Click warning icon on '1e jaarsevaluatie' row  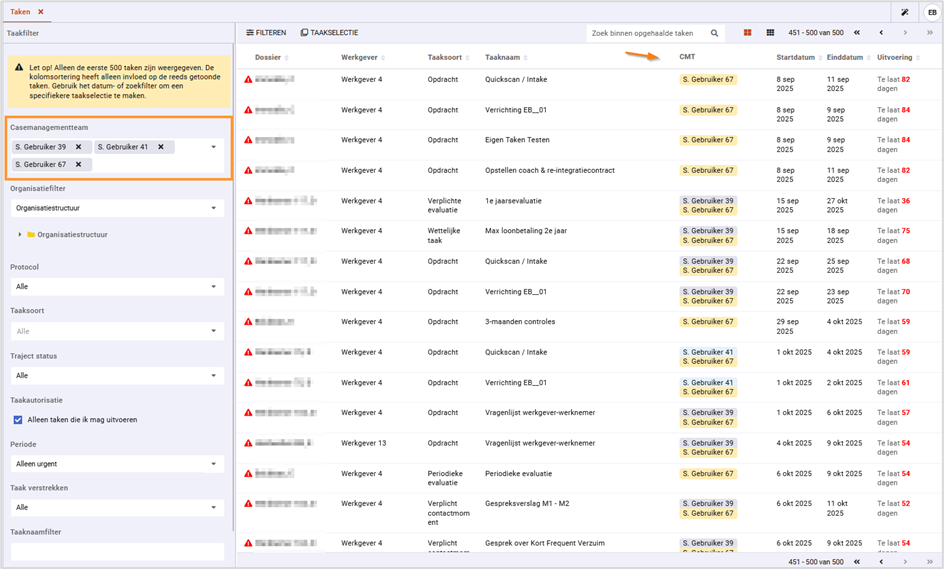tap(248, 201)
